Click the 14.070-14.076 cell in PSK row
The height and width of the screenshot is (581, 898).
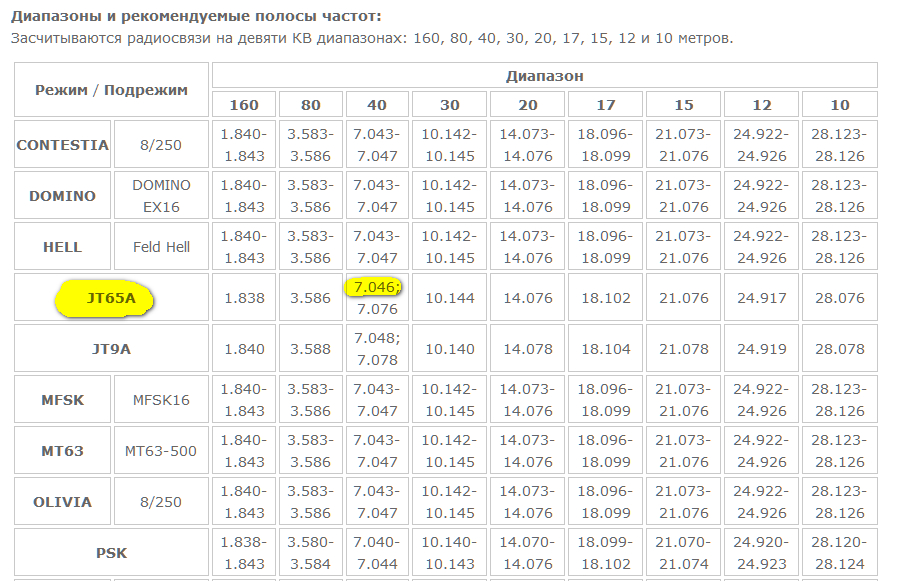(528, 553)
